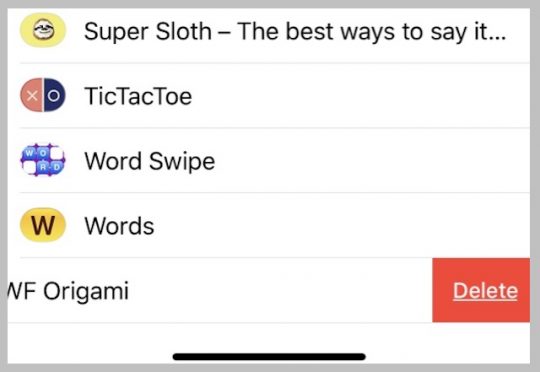Tap the sloth face in the yellow icon

[43, 30]
